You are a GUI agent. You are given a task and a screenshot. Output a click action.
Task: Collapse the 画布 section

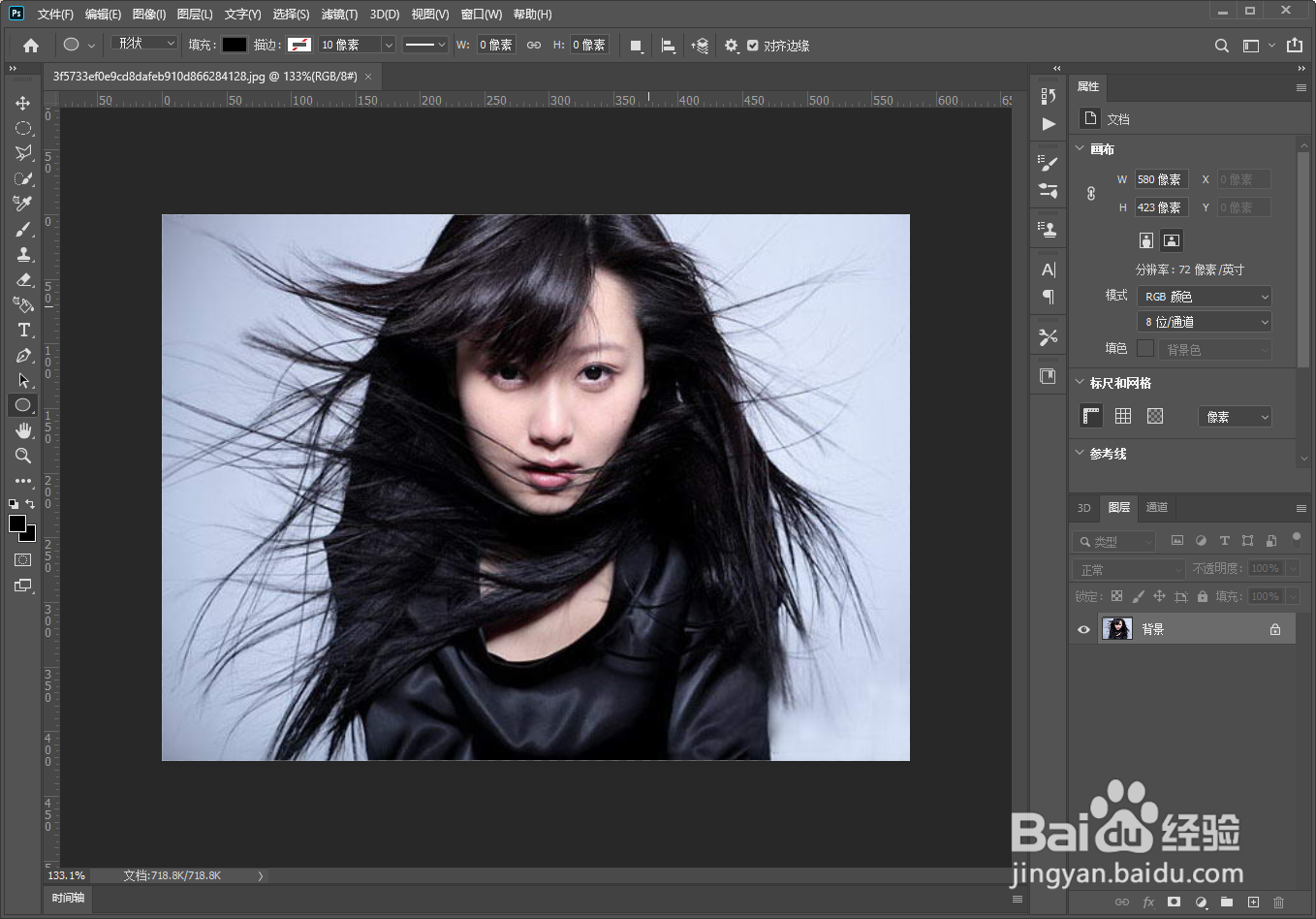click(x=1081, y=148)
